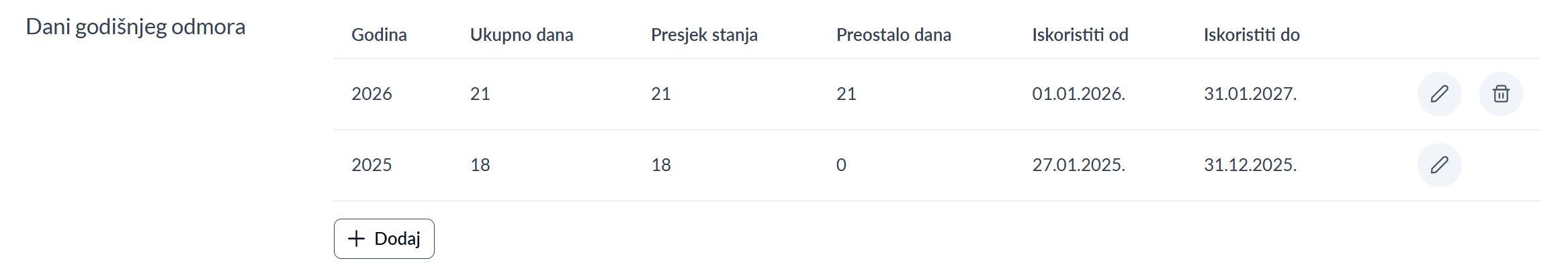
Task: Click the Iskoristiti do column header
Action: pos(1252,35)
